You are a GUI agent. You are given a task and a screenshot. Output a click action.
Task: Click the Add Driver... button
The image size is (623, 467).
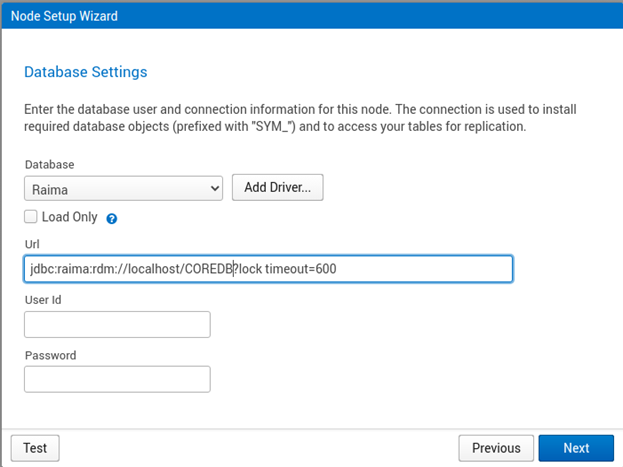[278, 187]
